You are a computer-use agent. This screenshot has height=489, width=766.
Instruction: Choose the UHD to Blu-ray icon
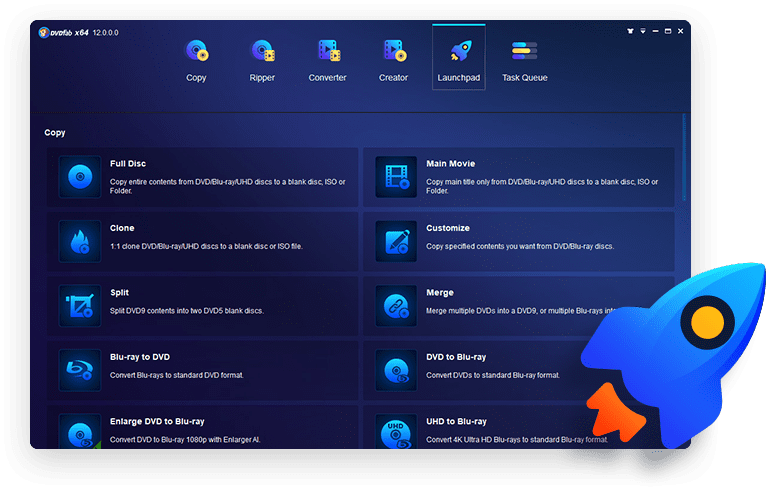[x=396, y=431]
